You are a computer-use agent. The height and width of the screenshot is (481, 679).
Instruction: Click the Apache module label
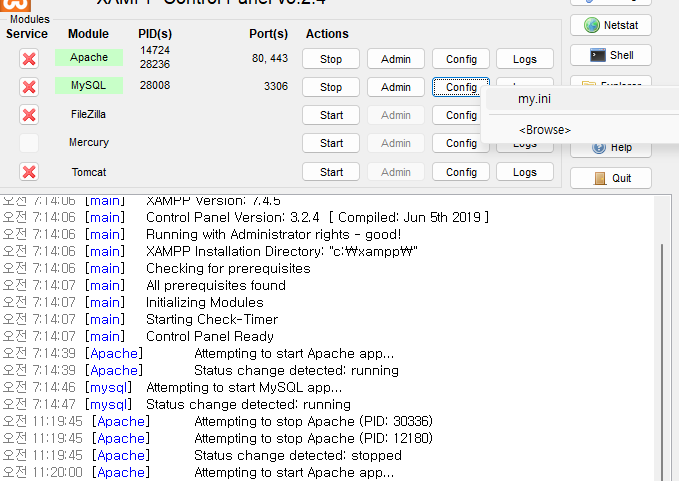[x=89, y=57]
